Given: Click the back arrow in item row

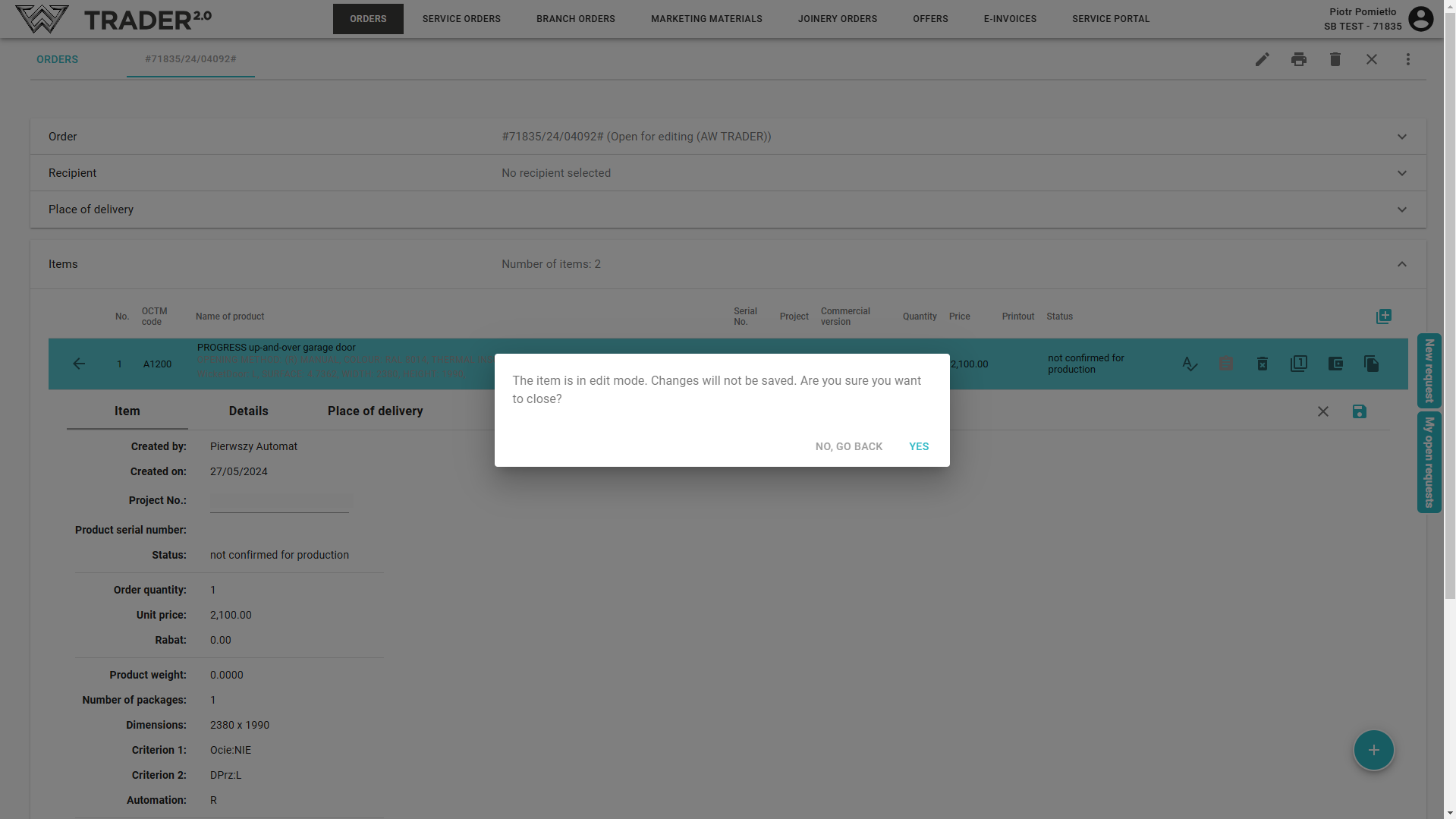Looking at the screenshot, I should pos(79,364).
